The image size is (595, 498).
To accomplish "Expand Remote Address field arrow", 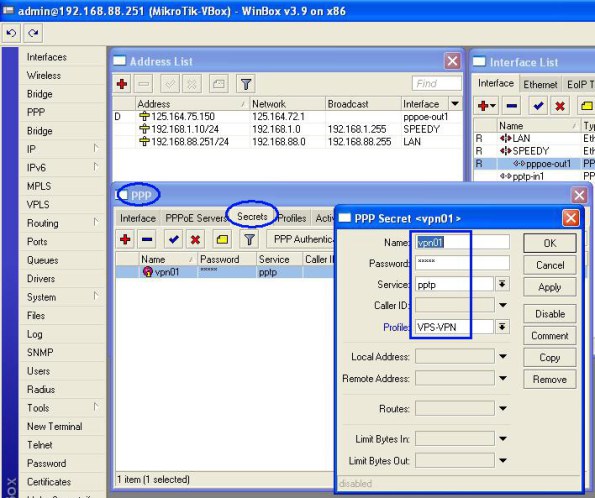I will (503, 378).
